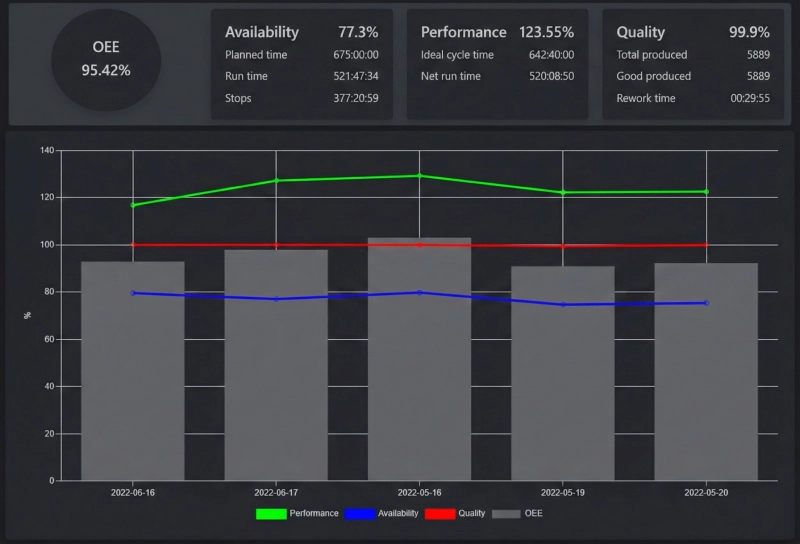The height and width of the screenshot is (544, 800).
Task: Select the Performance data point on 2022-06-16
Action: click(133, 205)
